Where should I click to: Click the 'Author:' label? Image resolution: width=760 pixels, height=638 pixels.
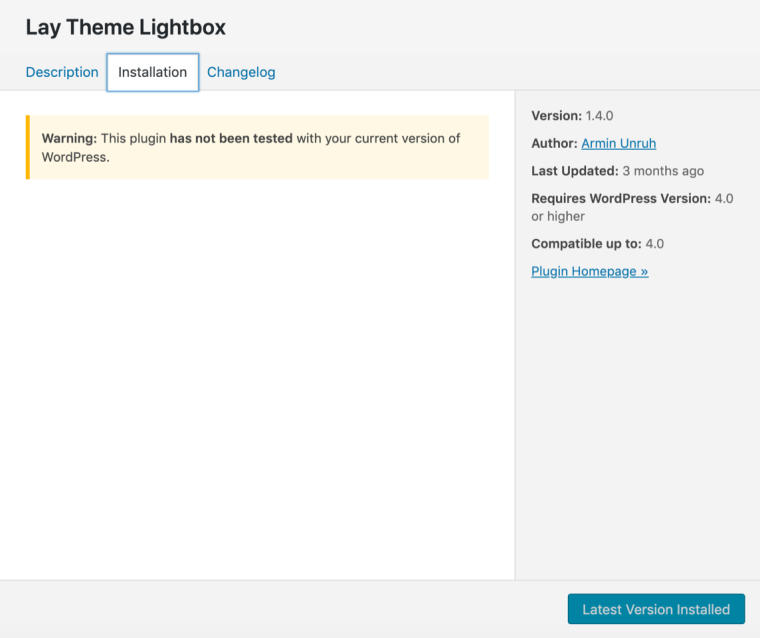point(554,143)
